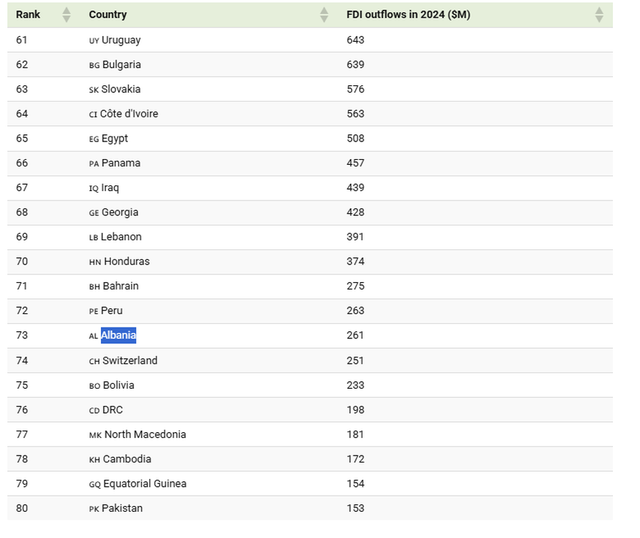Click Uruguay's FDI value 643
The width and height of the screenshot is (640, 538).
coord(355,40)
